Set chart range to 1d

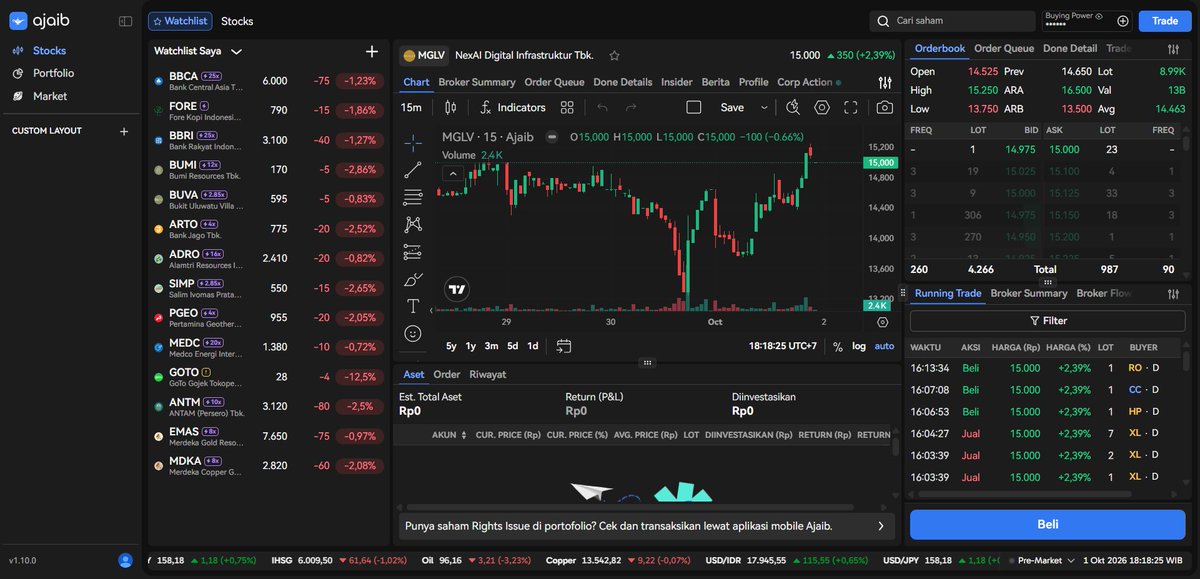[533, 346]
